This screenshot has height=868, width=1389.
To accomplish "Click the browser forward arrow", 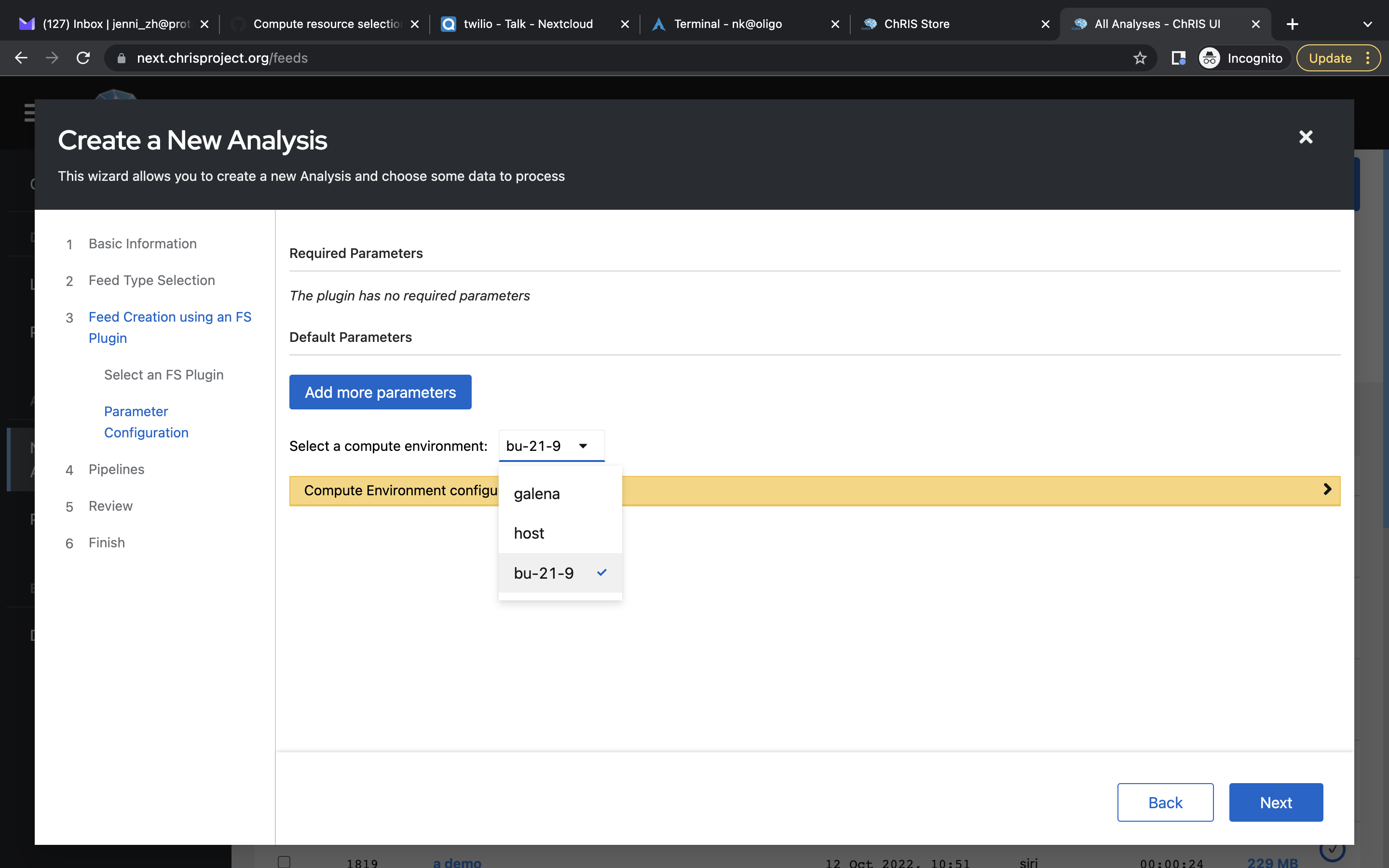I will coord(52,57).
